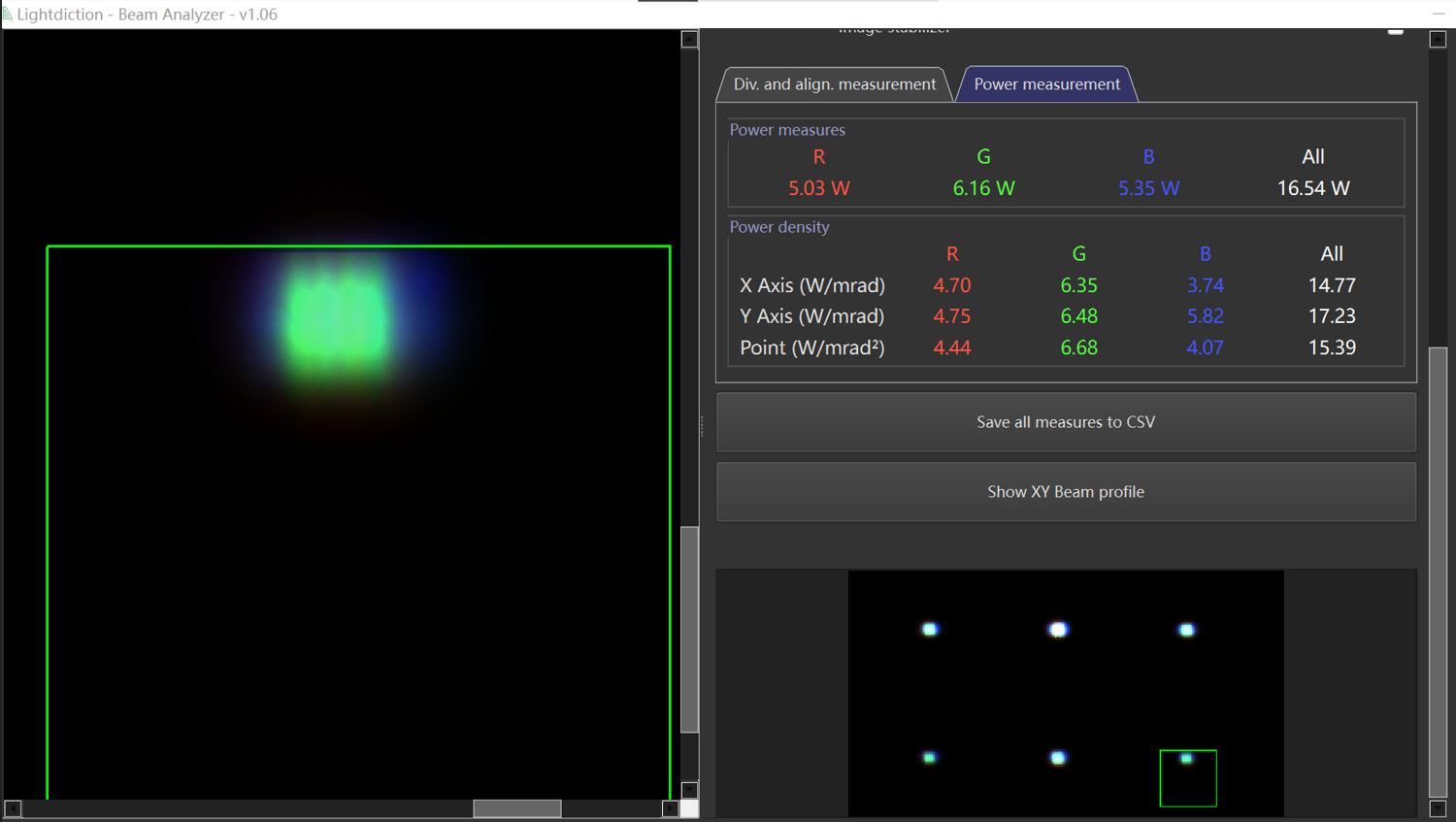
Task: Select the Power measurement tab
Action: (x=1046, y=84)
